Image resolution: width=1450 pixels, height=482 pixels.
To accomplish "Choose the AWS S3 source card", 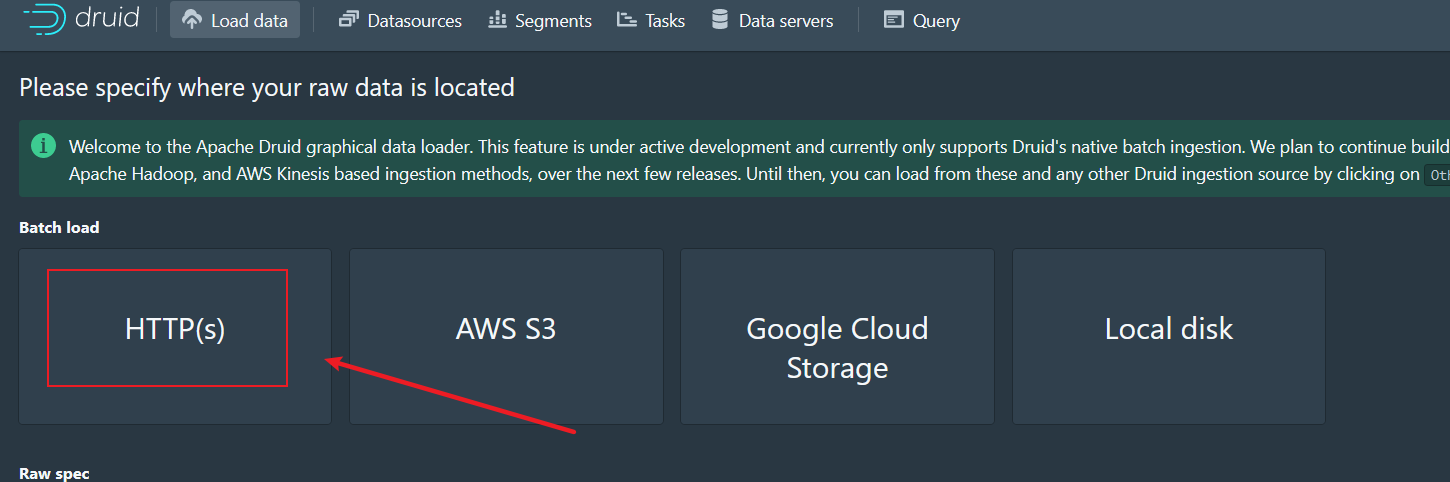I will (506, 337).
